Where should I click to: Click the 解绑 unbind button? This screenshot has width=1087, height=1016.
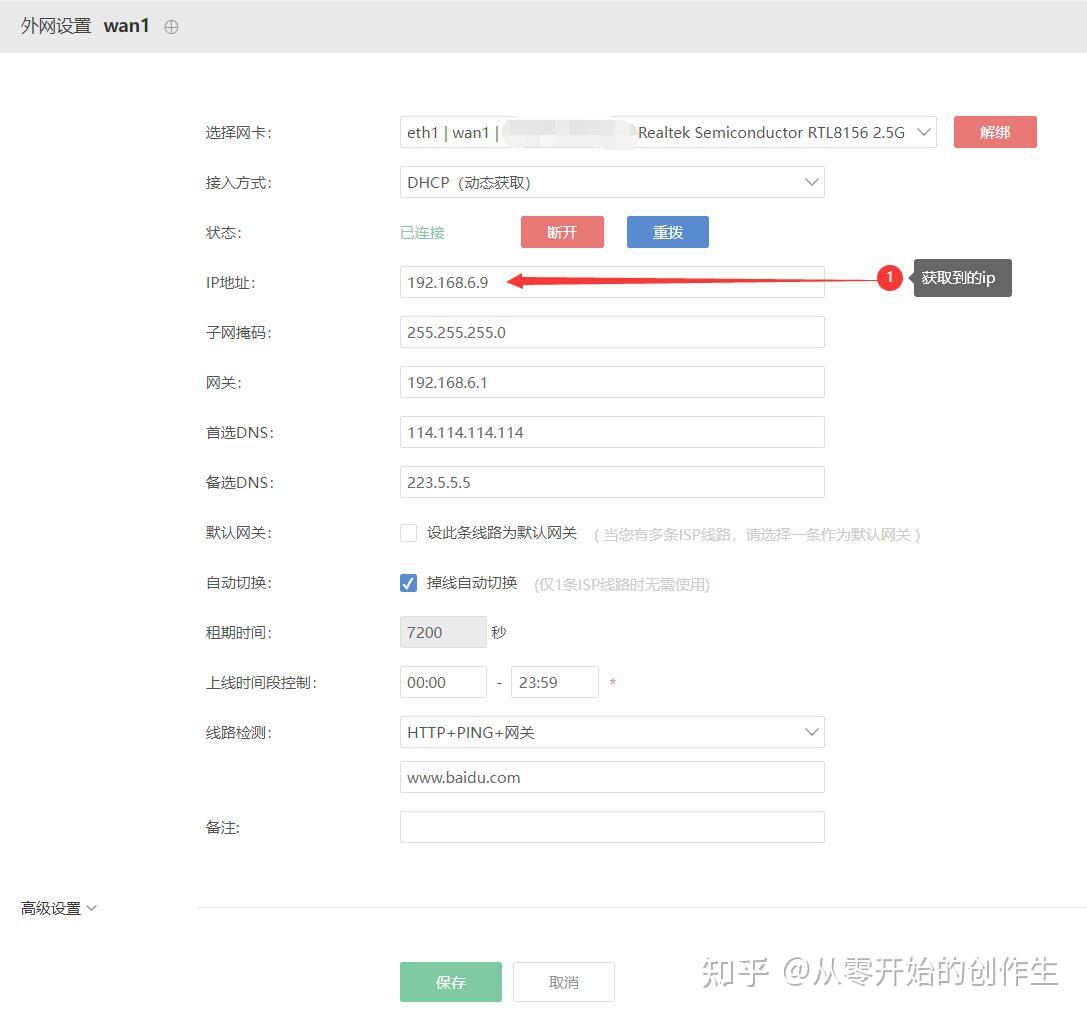pyautogui.click(x=994, y=131)
